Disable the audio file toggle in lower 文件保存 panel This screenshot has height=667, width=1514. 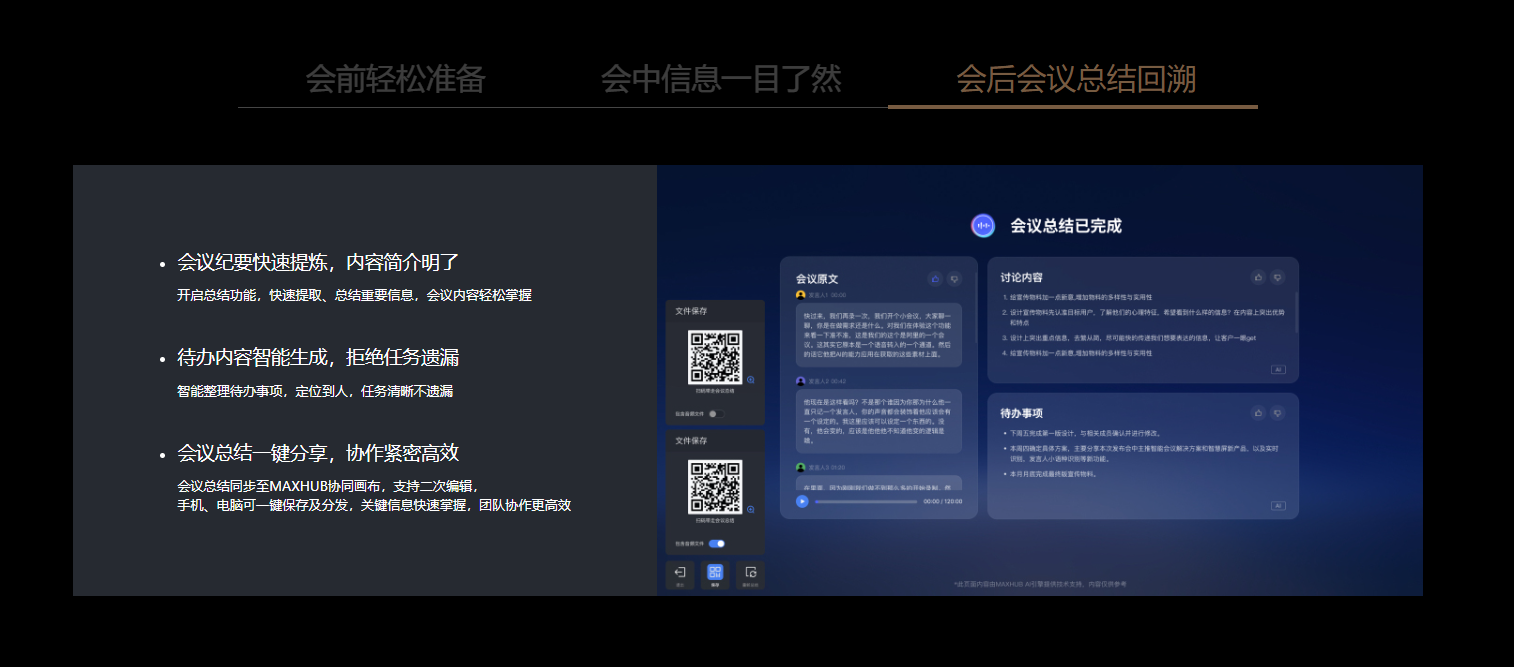point(716,544)
